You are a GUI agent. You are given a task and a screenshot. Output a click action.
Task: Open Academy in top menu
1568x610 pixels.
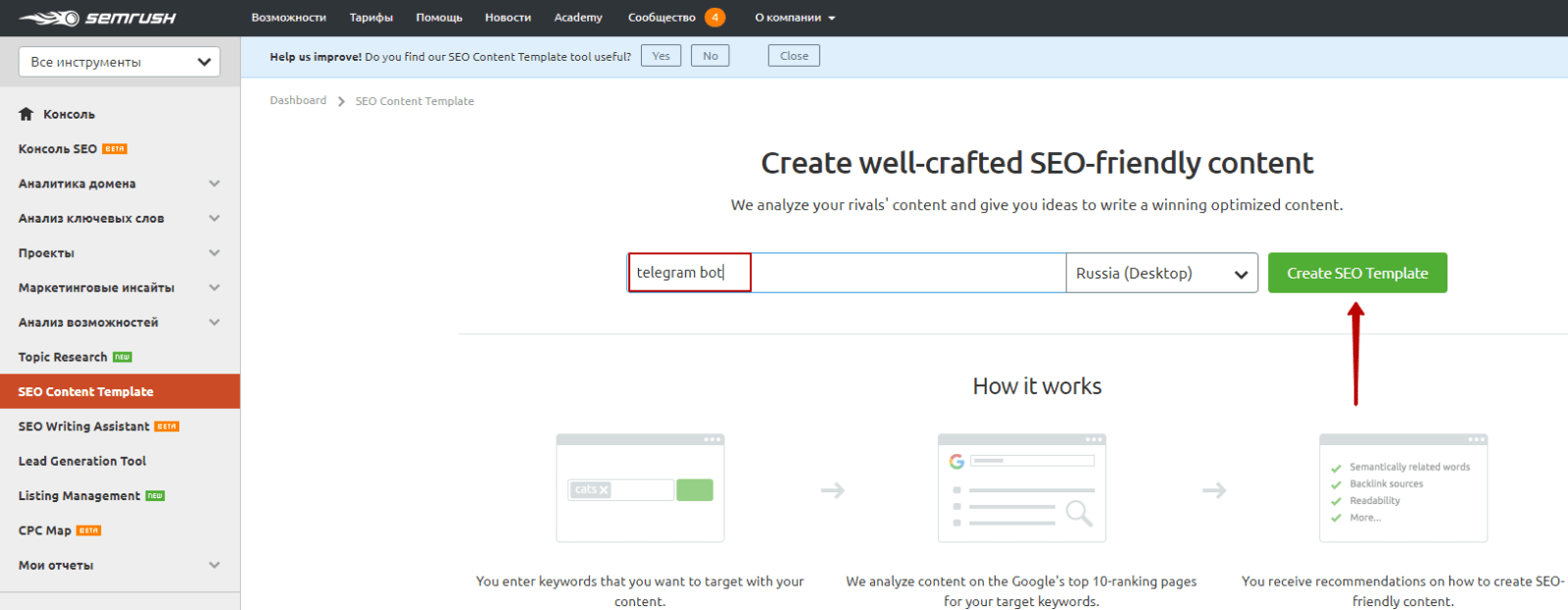[578, 18]
